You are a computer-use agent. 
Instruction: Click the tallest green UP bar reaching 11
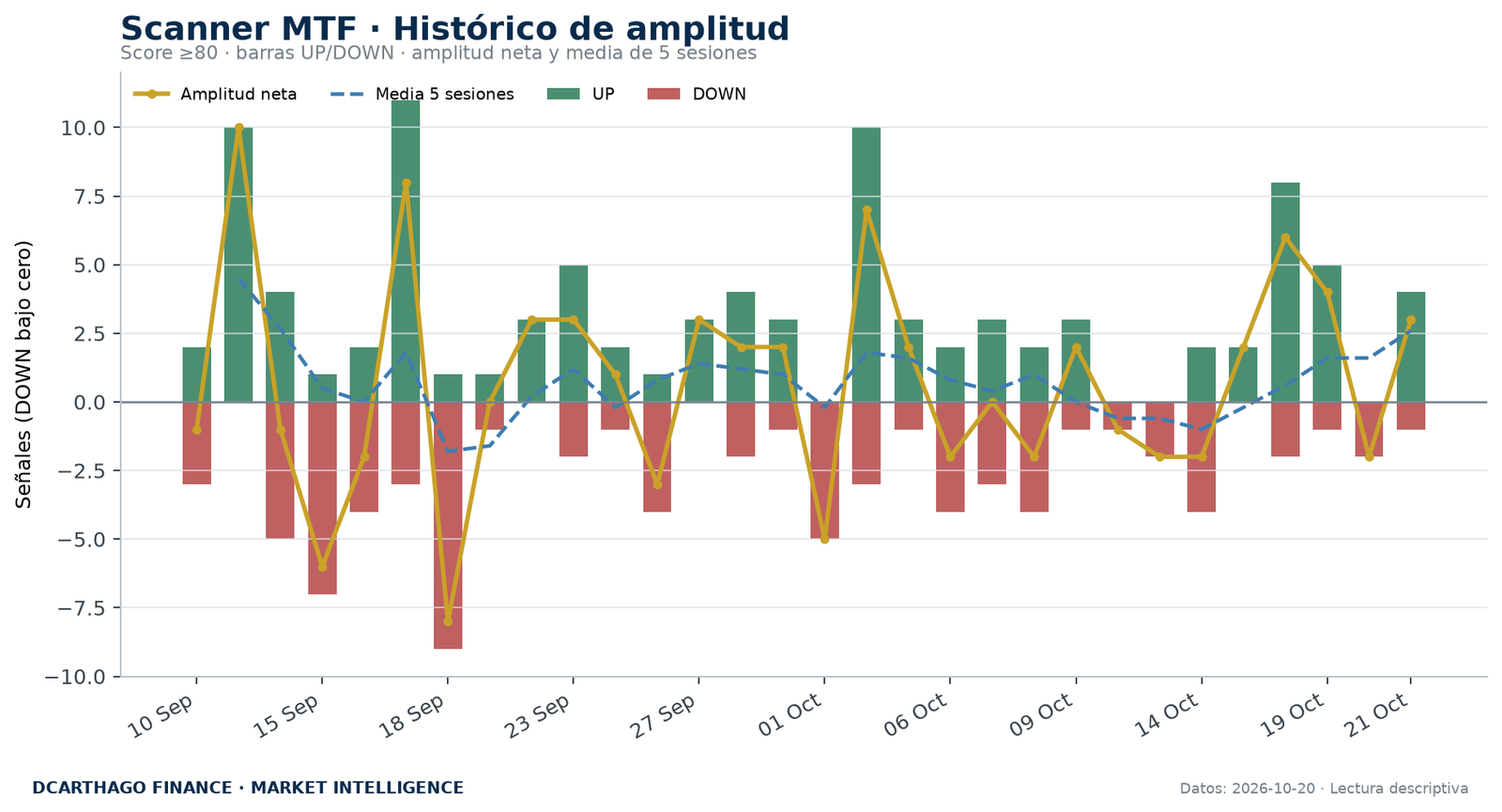click(406, 251)
